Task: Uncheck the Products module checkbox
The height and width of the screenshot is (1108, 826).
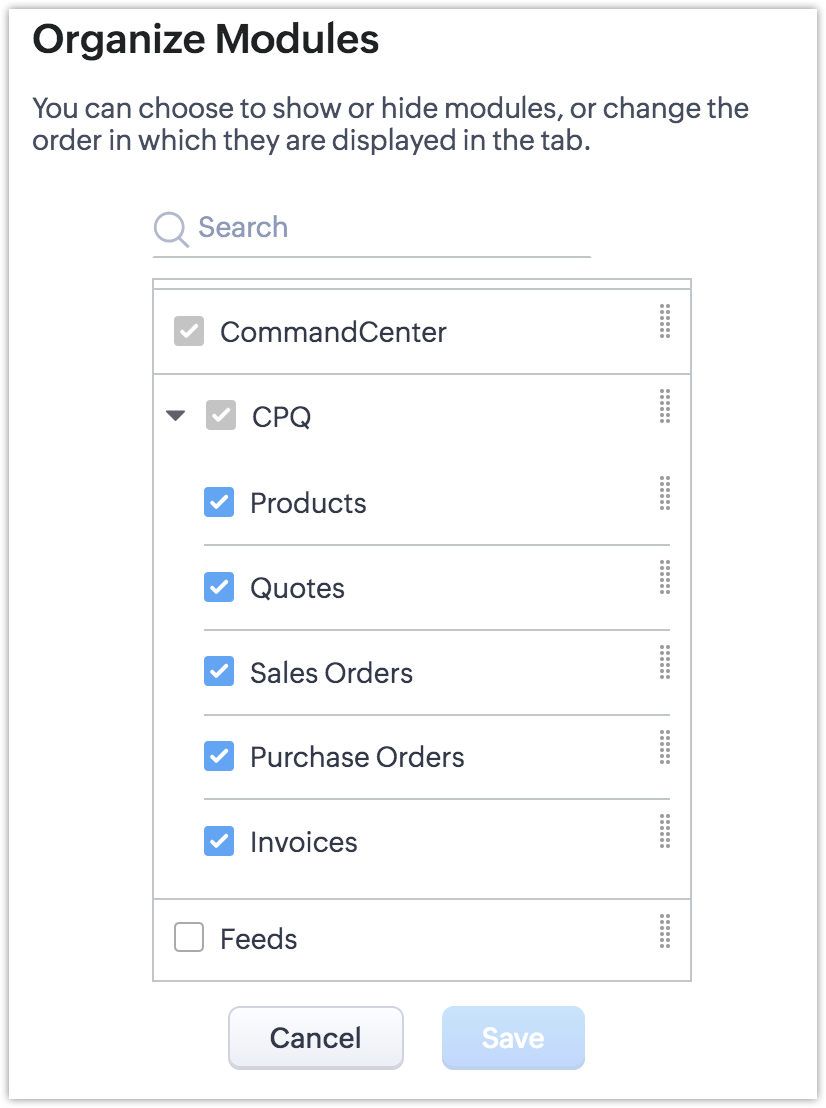Action: click(x=219, y=502)
